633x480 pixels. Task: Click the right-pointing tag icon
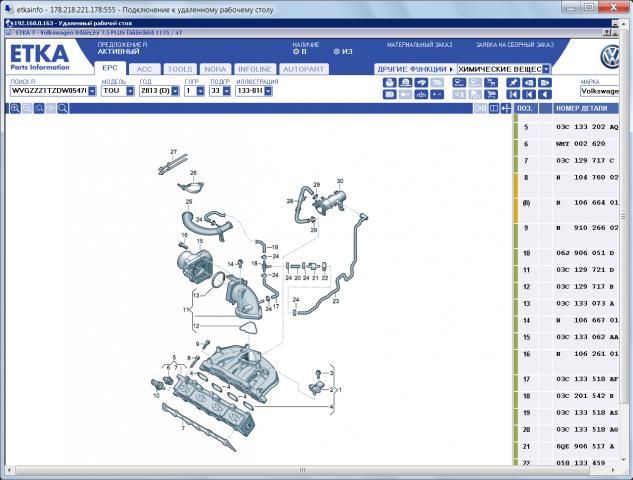[x=545, y=83]
